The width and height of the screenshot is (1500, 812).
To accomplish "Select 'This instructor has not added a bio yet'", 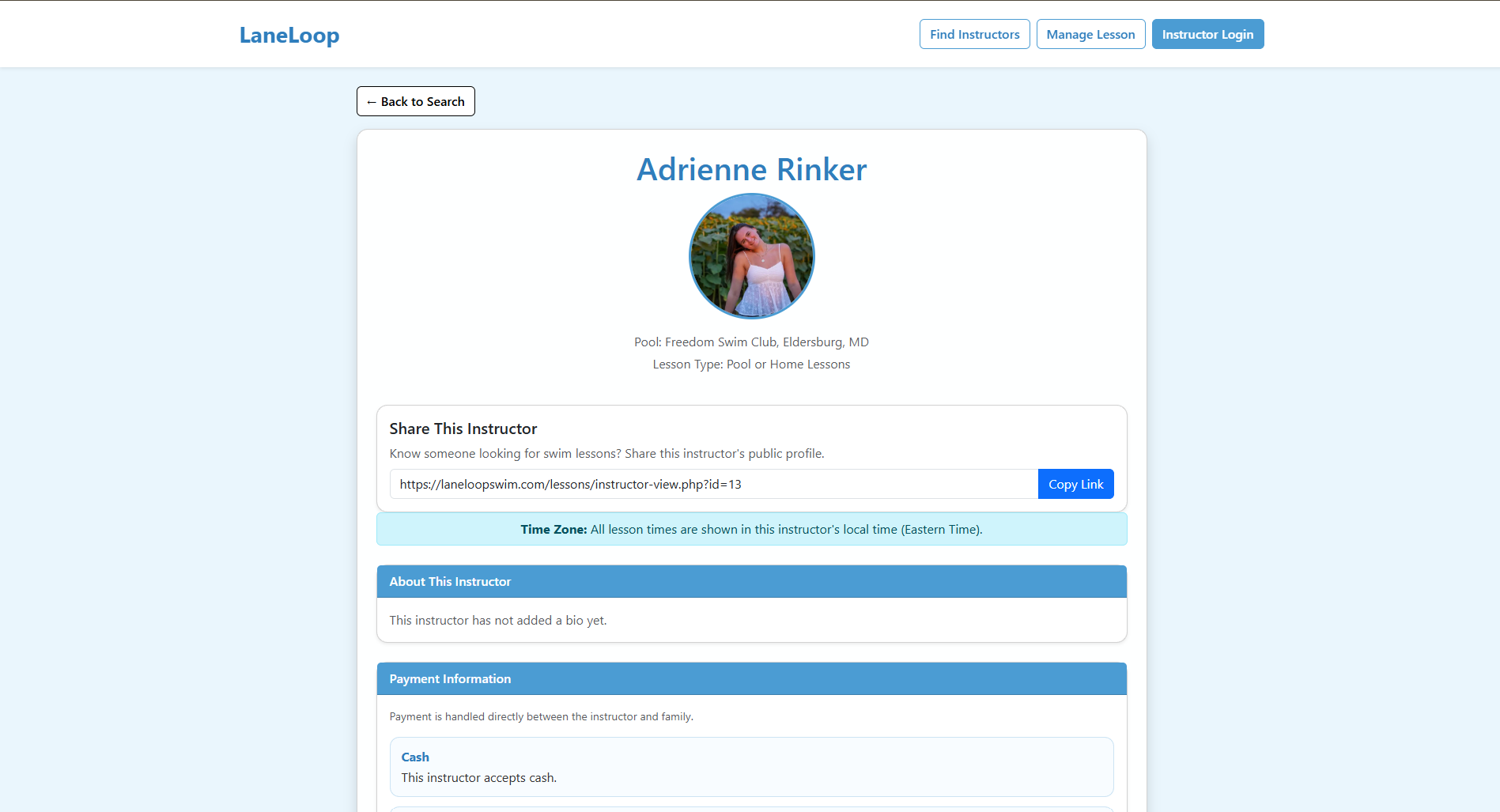I will [x=498, y=620].
